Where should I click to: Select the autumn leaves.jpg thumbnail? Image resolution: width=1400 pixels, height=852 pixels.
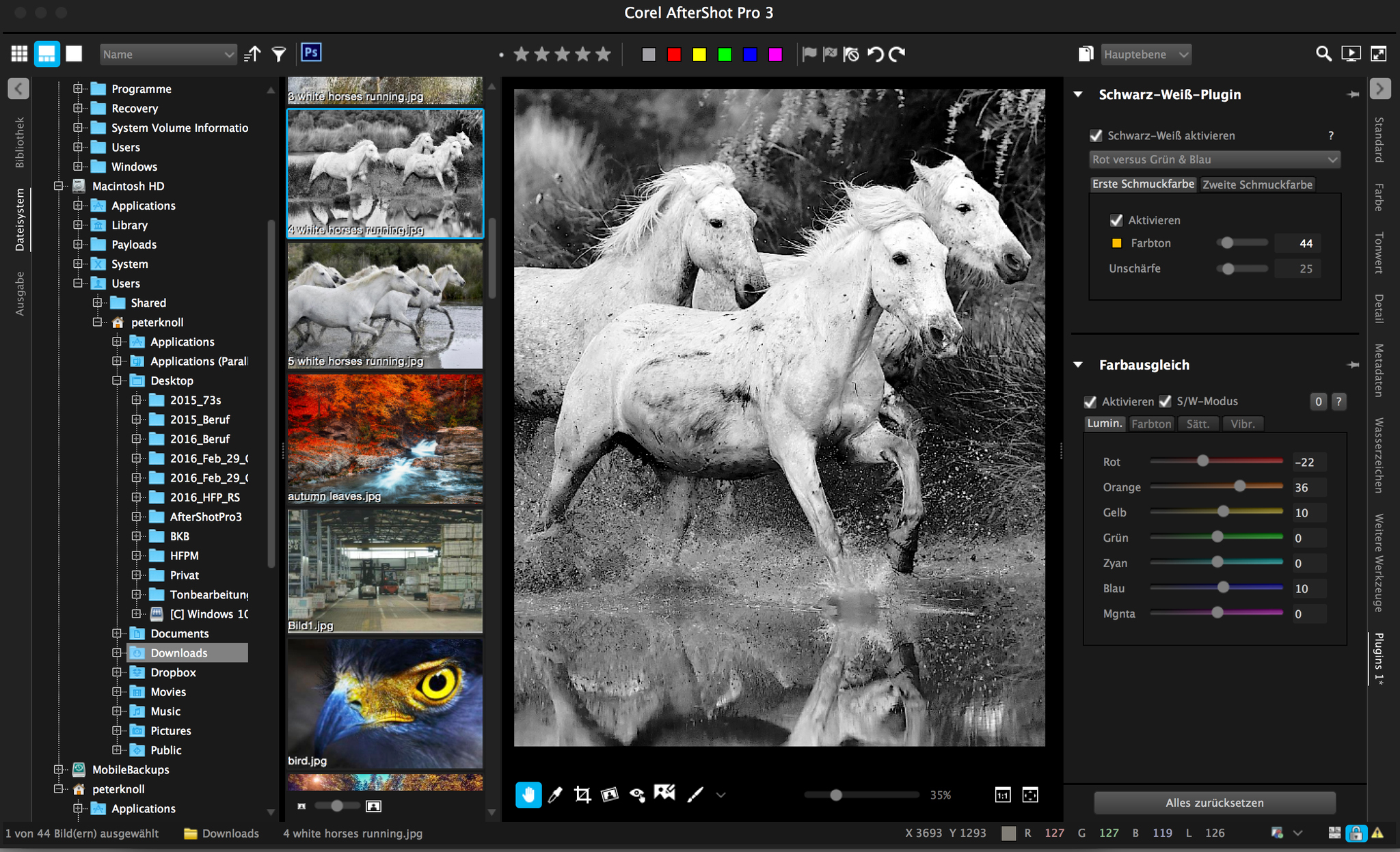click(385, 437)
